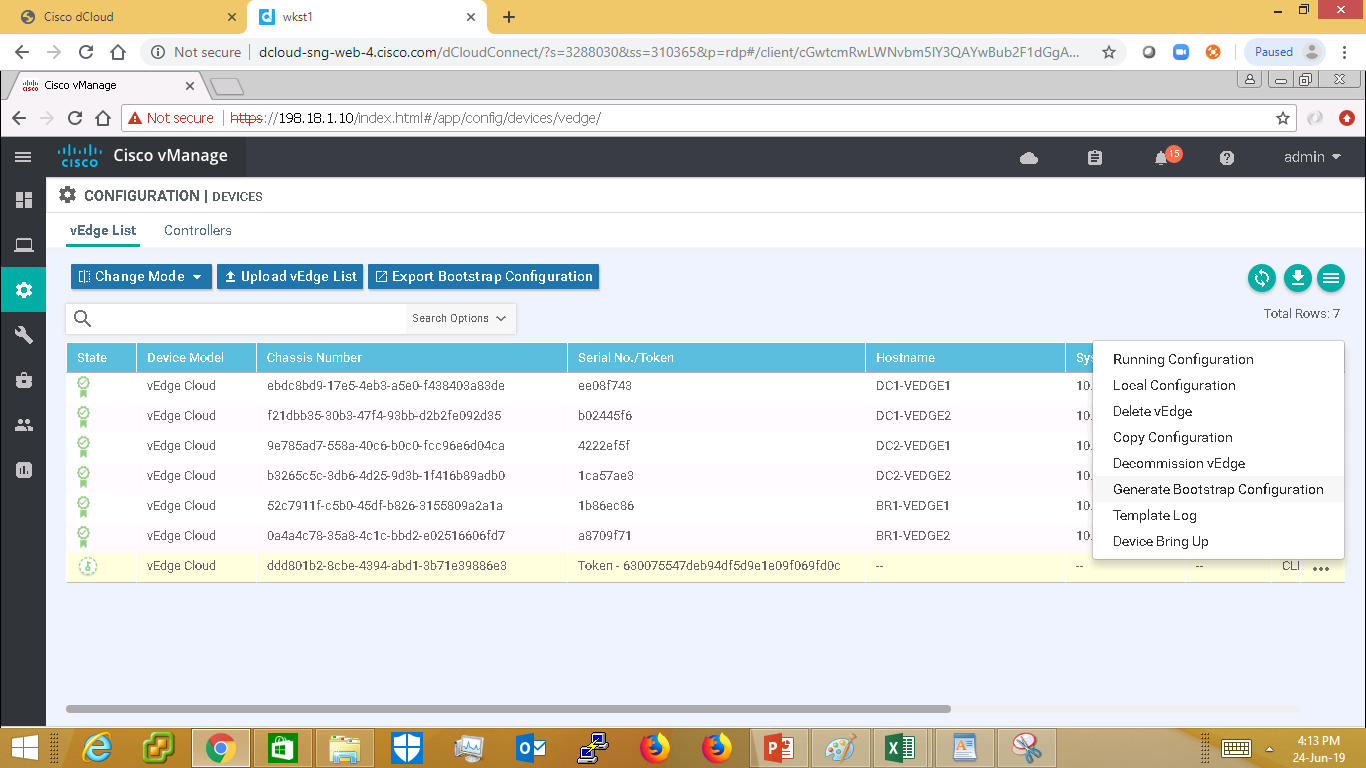Viewport: 1366px width, 768px height.
Task: Refresh the device table
Action: coord(1262,278)
